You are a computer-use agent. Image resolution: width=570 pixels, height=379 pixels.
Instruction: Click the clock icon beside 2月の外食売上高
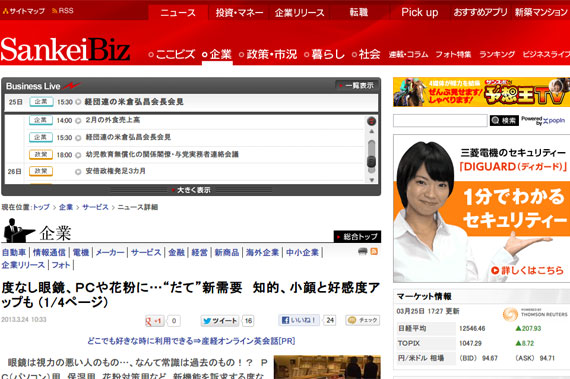pos(78,121)
